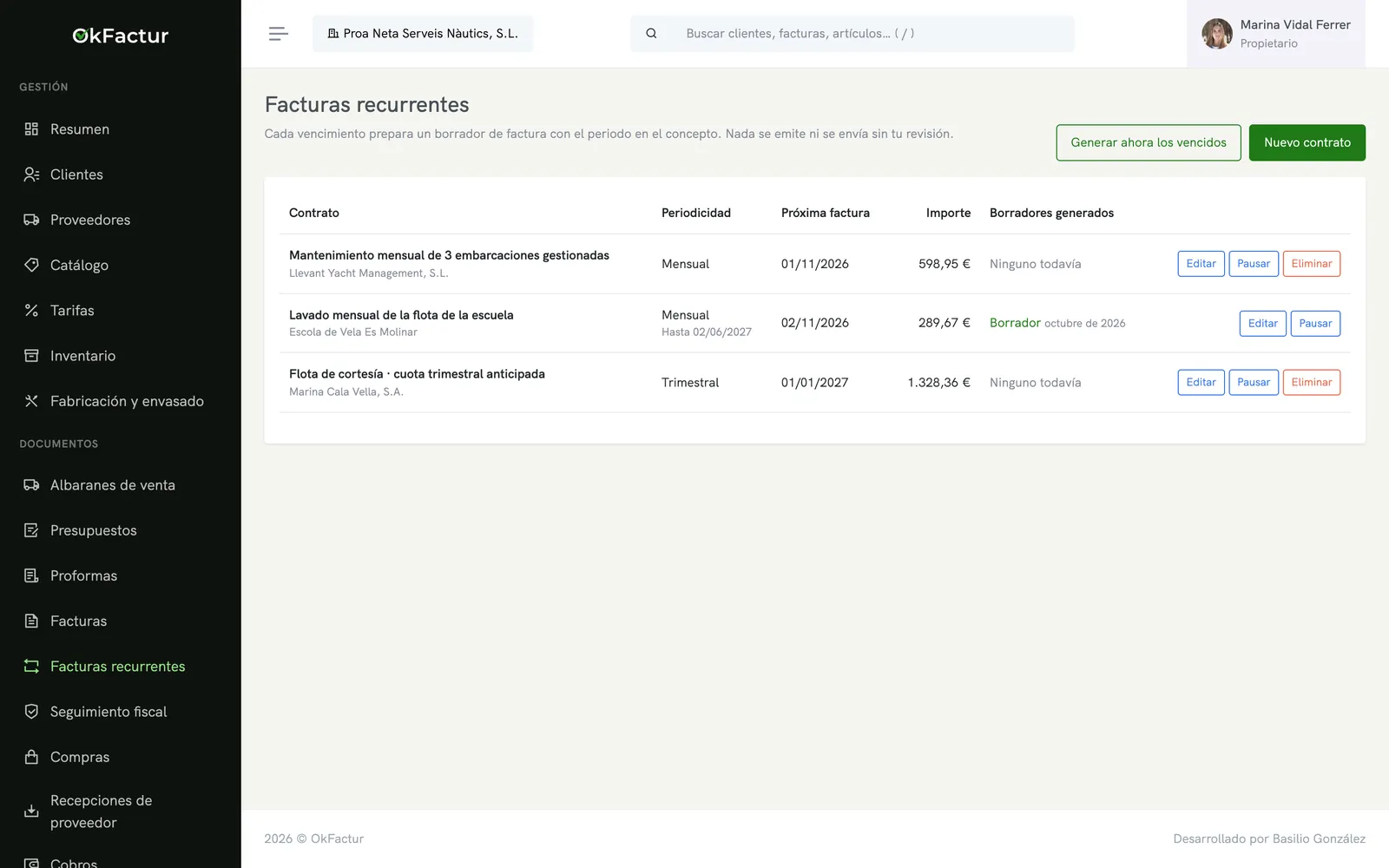Eliminate the Mantenimiento mensual contract
This screenshot has width=1389, height=868.
[x=1311, y=264]
